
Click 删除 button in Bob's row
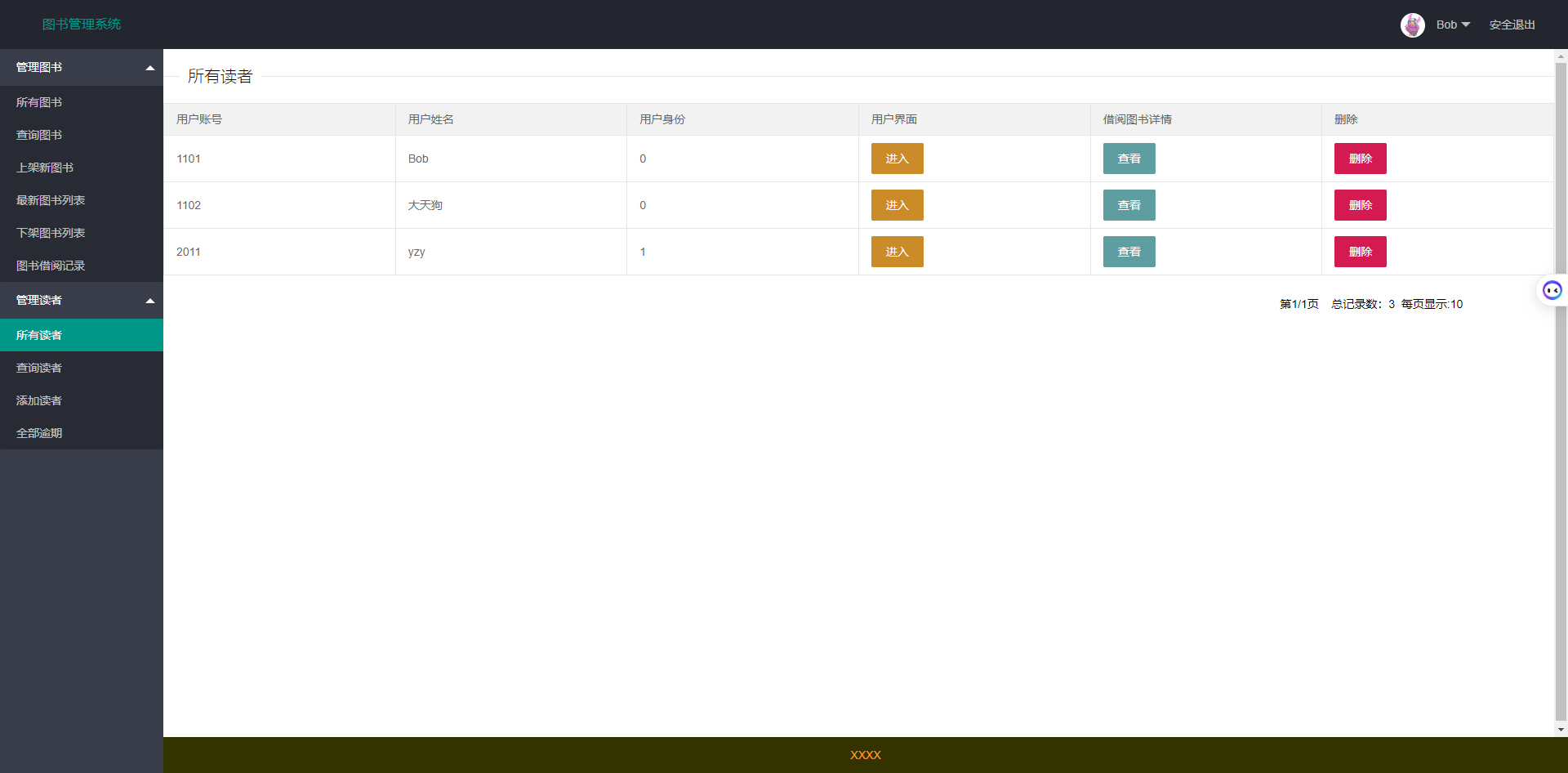[1360, 159]
